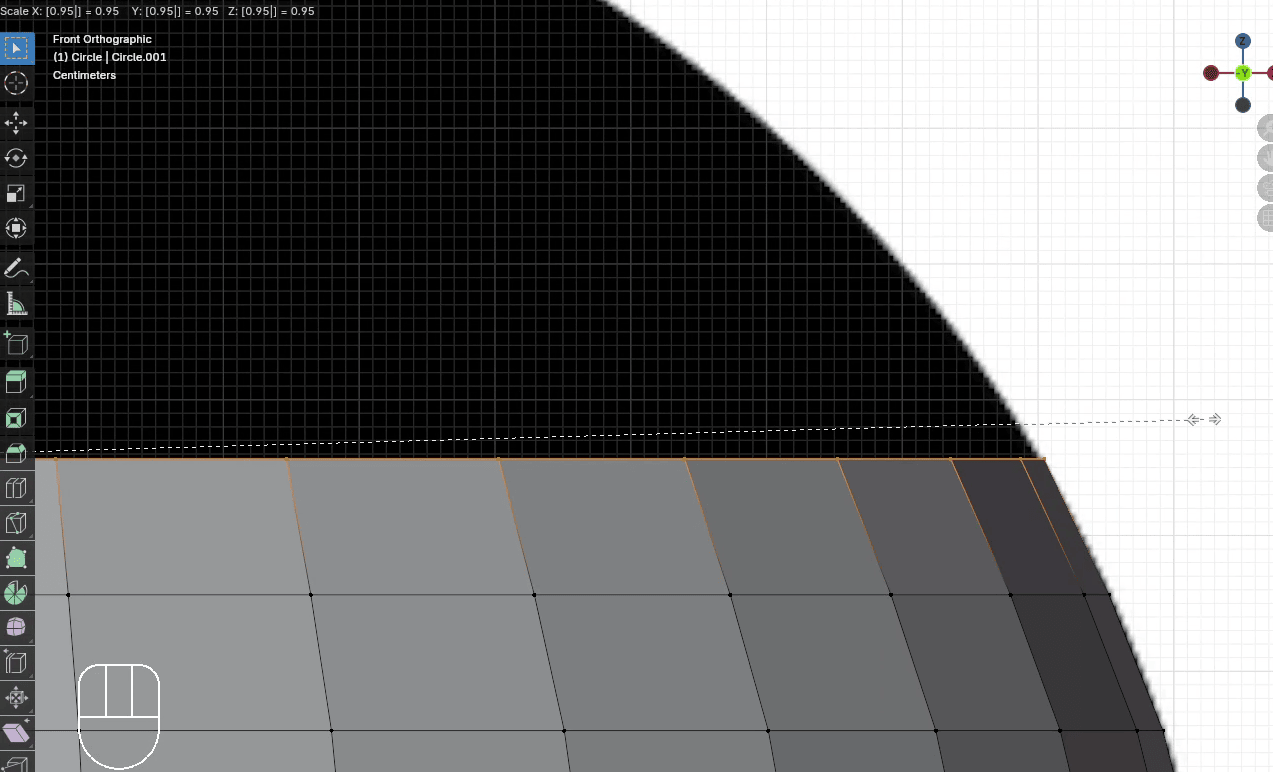The image size is (1273, 772).
Task: Toggle the camera view button
Action: (x=1266, y=188)
